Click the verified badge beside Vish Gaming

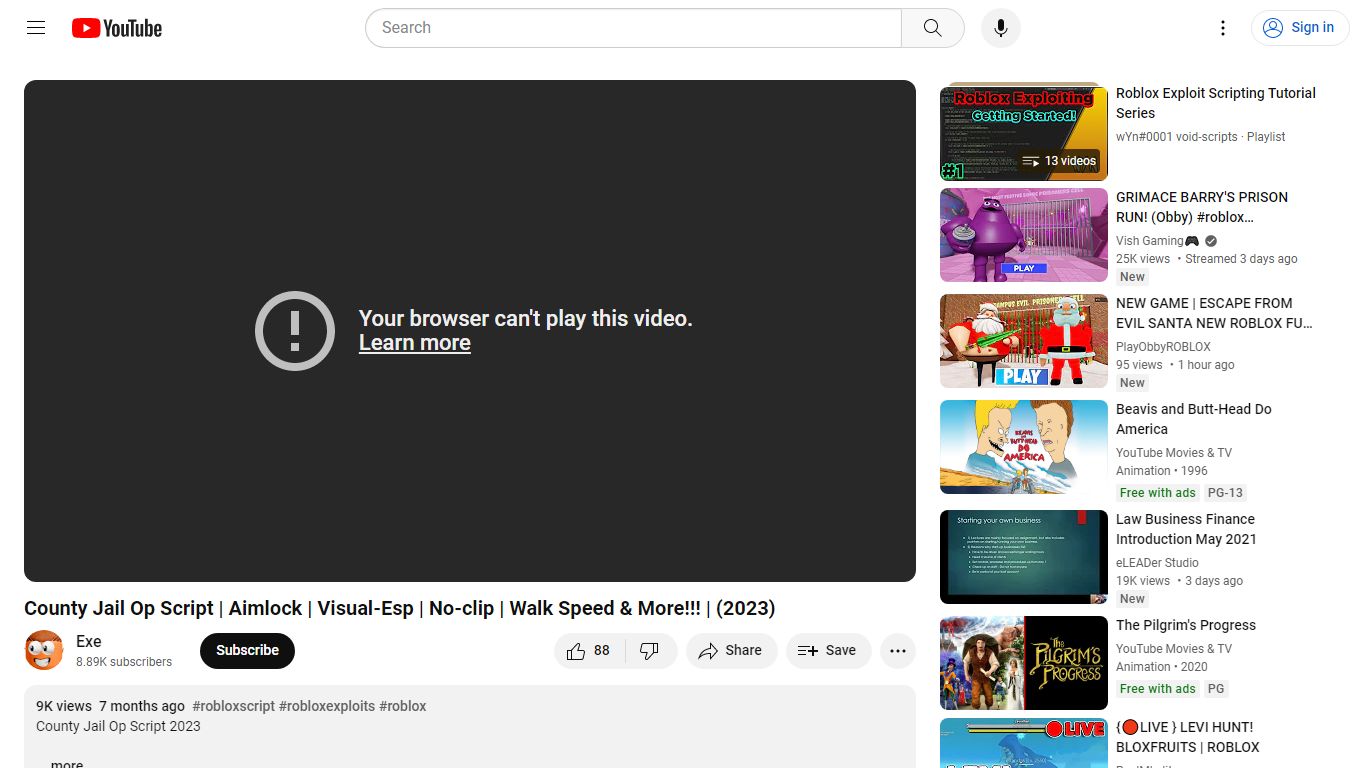click(1211, 241)
